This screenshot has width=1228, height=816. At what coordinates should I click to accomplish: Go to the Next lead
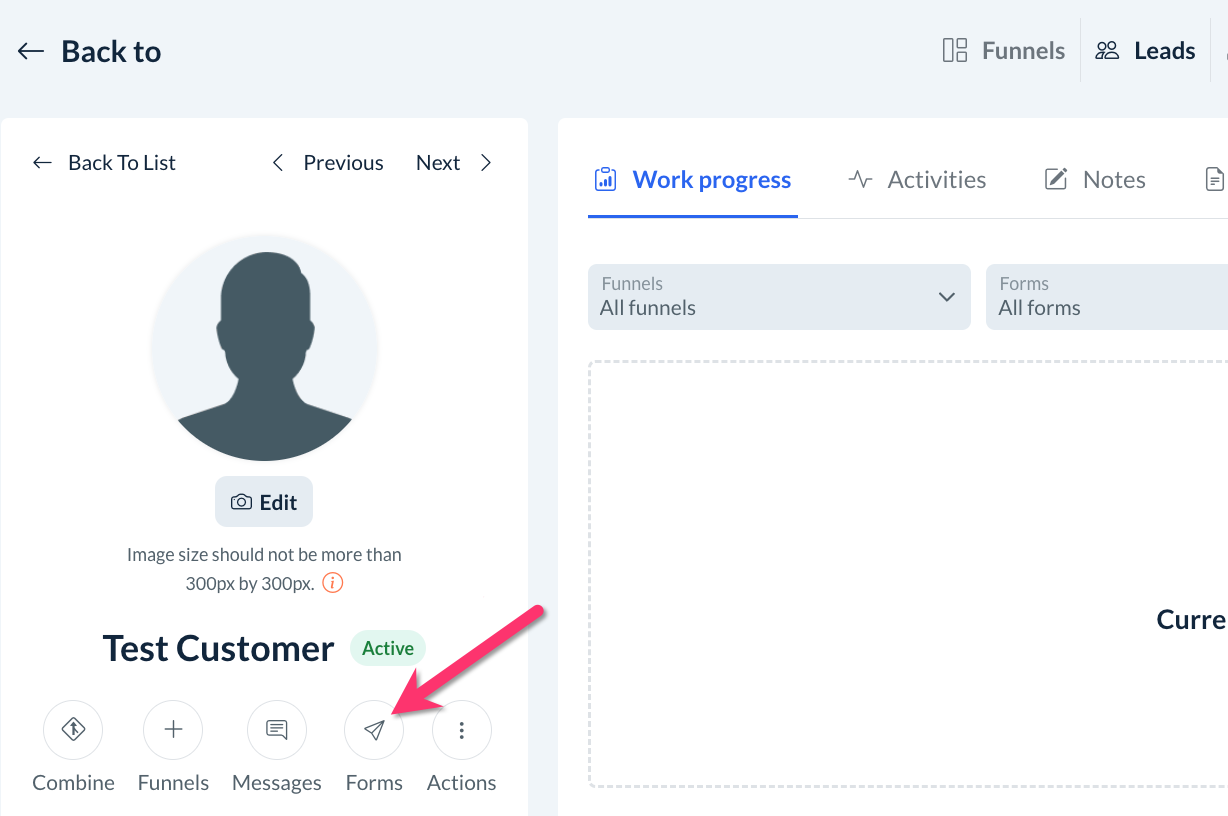pyautogui.click(x=455, y=163)
